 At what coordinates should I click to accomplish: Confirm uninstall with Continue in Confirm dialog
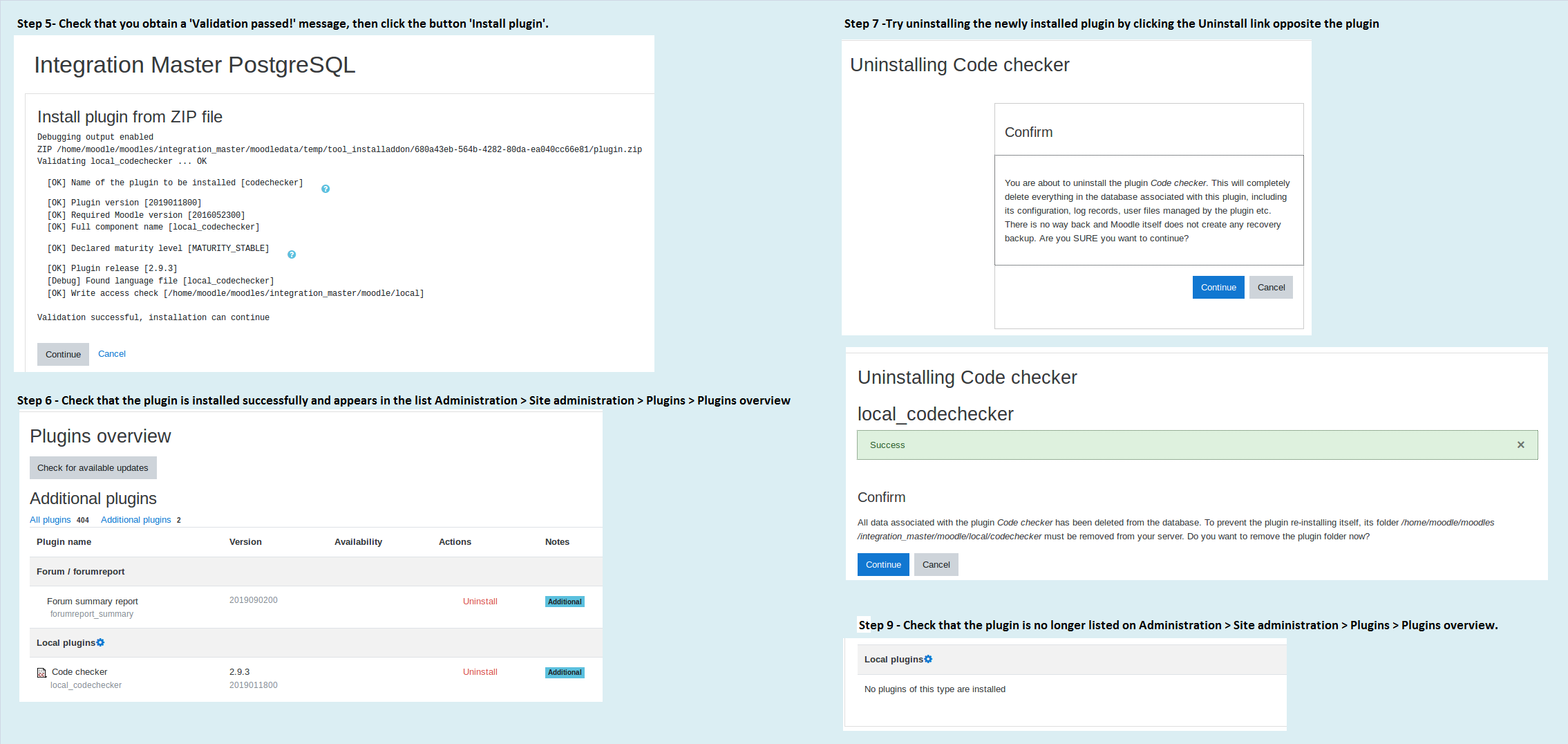[x=1218, y=287]
